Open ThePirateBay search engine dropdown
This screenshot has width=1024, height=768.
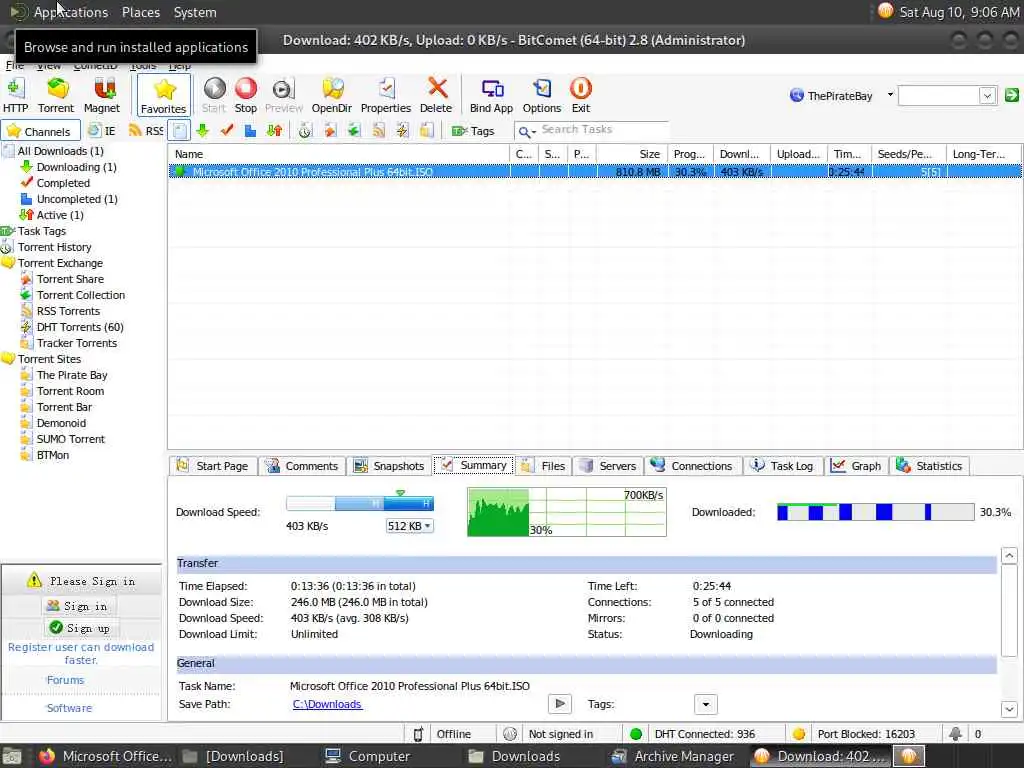890,95
